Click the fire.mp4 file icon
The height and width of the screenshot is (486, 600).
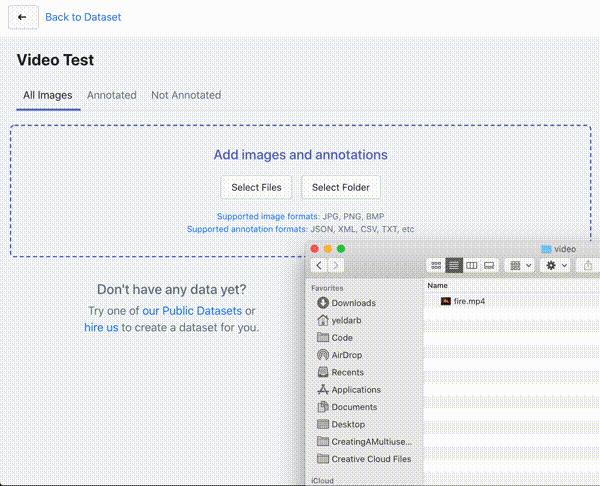(x=445, y=302)
